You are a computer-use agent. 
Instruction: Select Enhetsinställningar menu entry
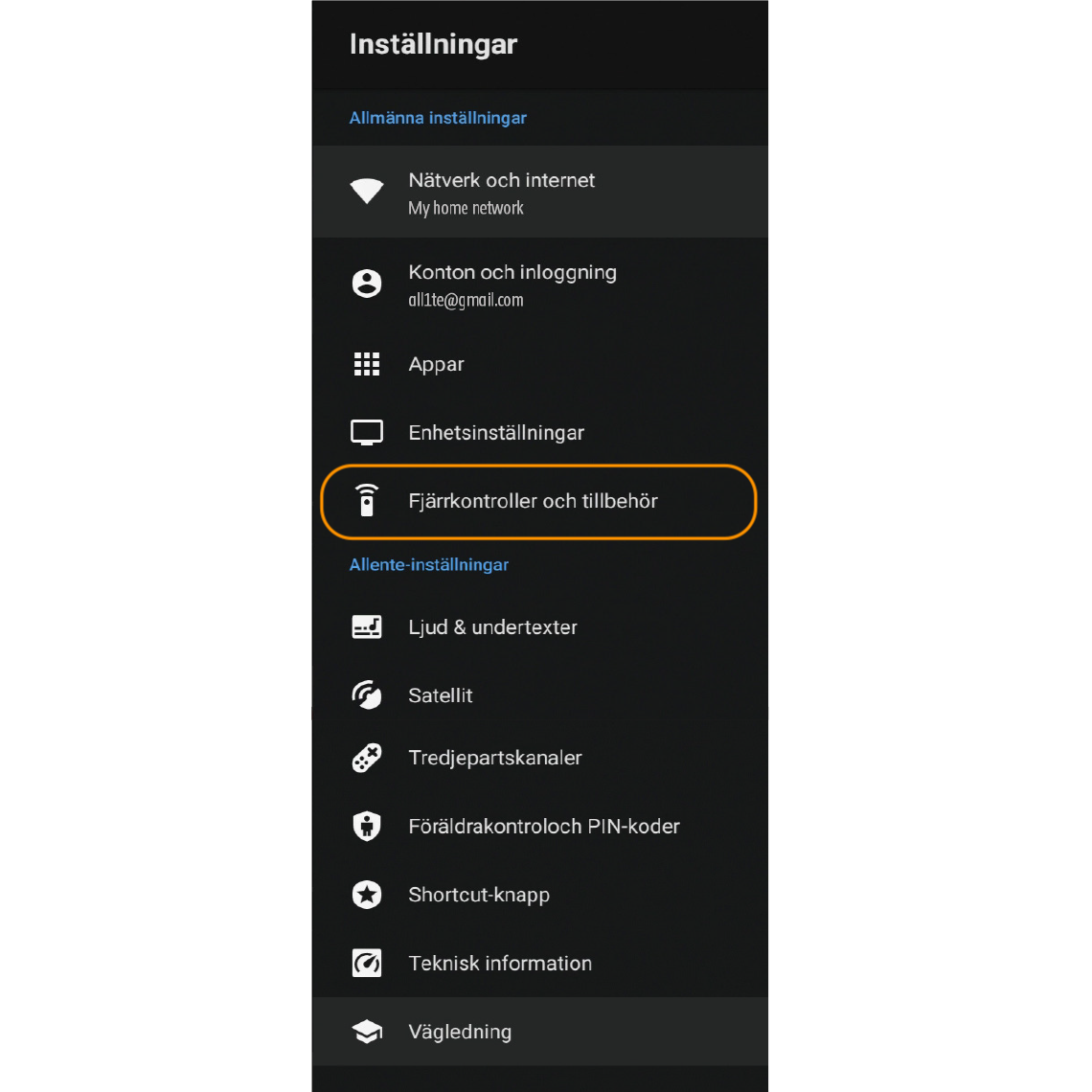pyautogui.click(x=496, y=433)
